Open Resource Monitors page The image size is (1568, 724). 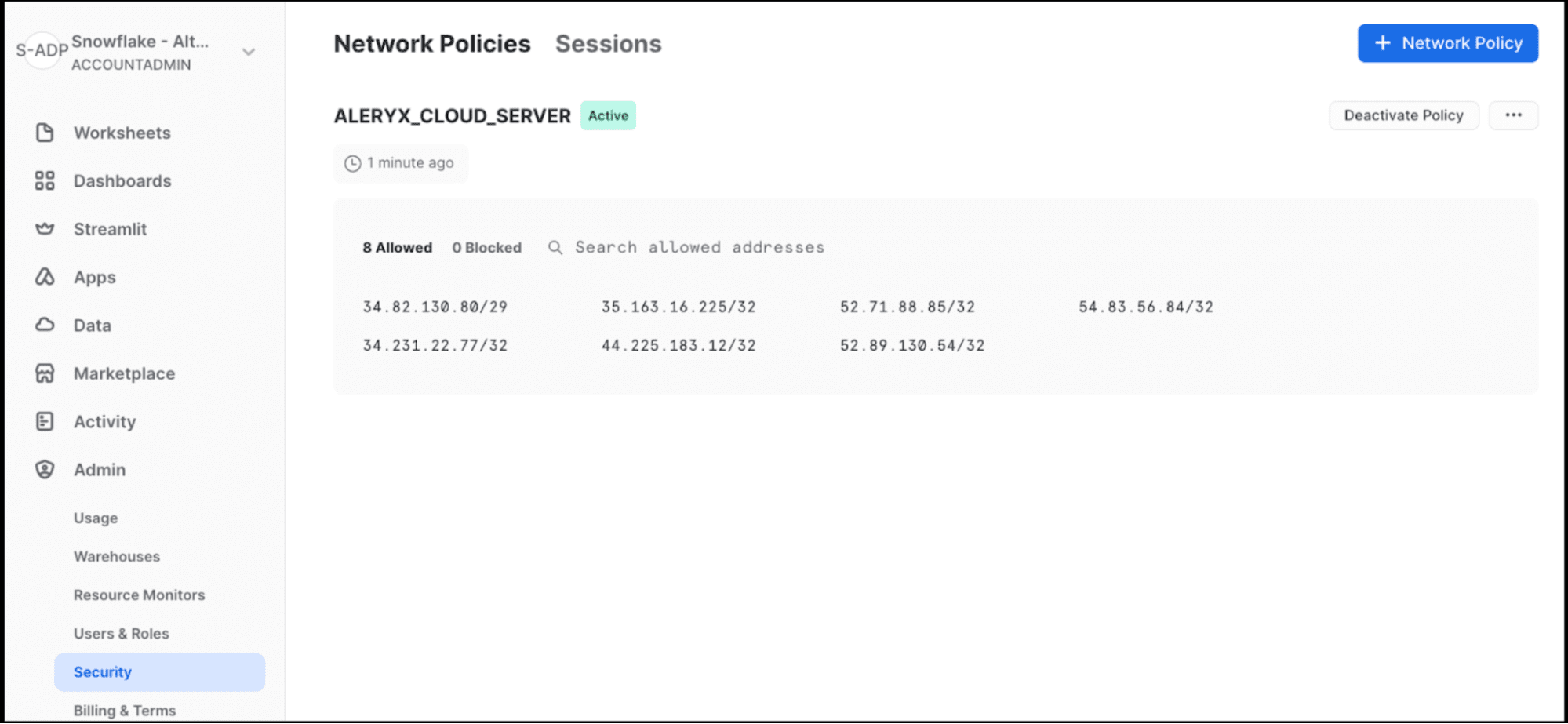point(140,595)
